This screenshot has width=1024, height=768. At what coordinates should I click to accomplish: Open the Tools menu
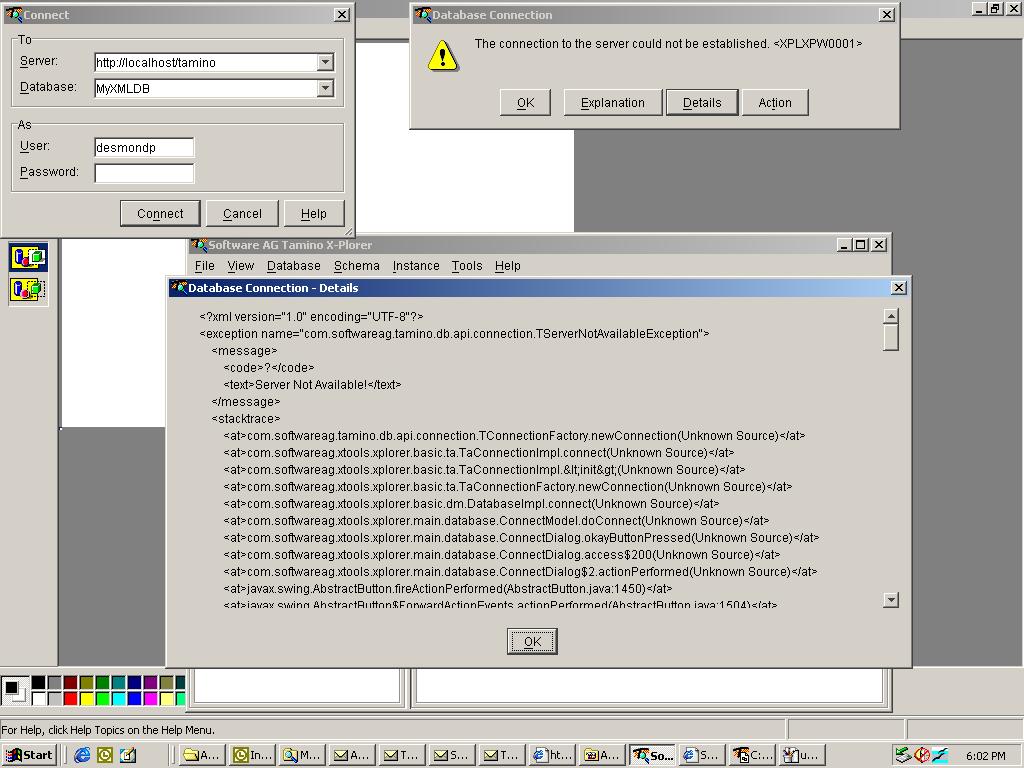coord(466,266)
